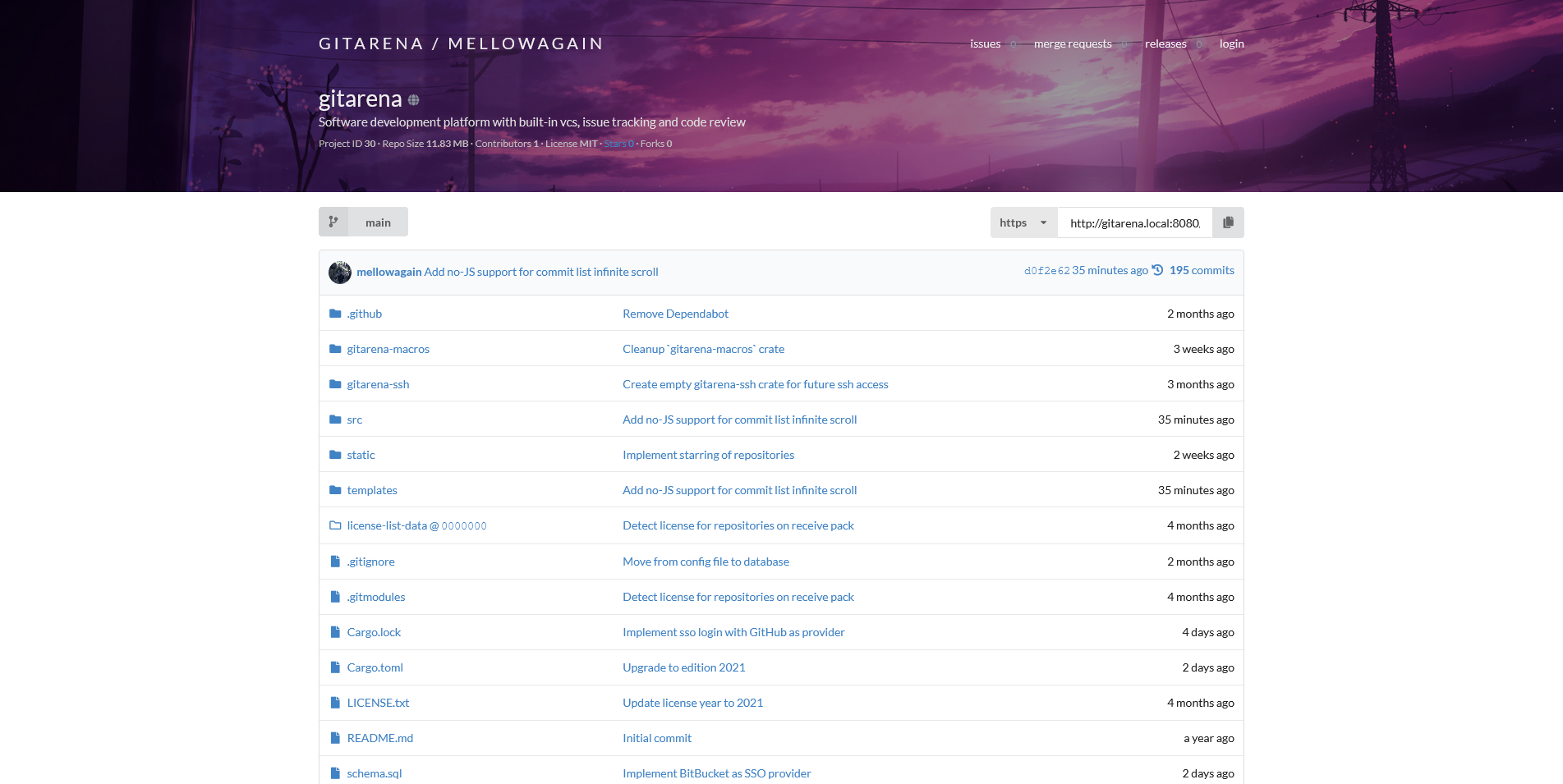Open the https protocol dropdown
Viewport: 1563px width, 784px height.
coord(1023,222)
